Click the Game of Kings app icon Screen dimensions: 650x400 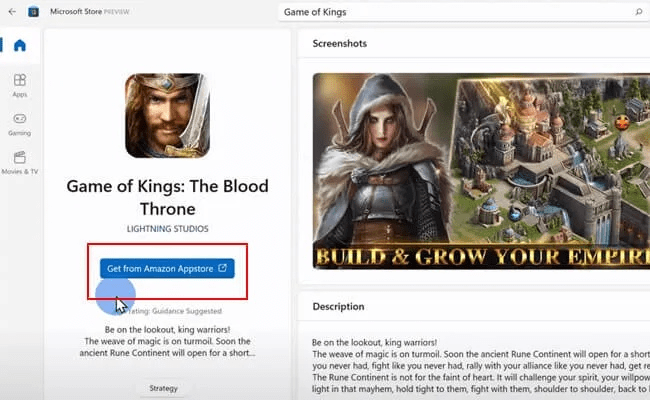[x=167, y=116]
